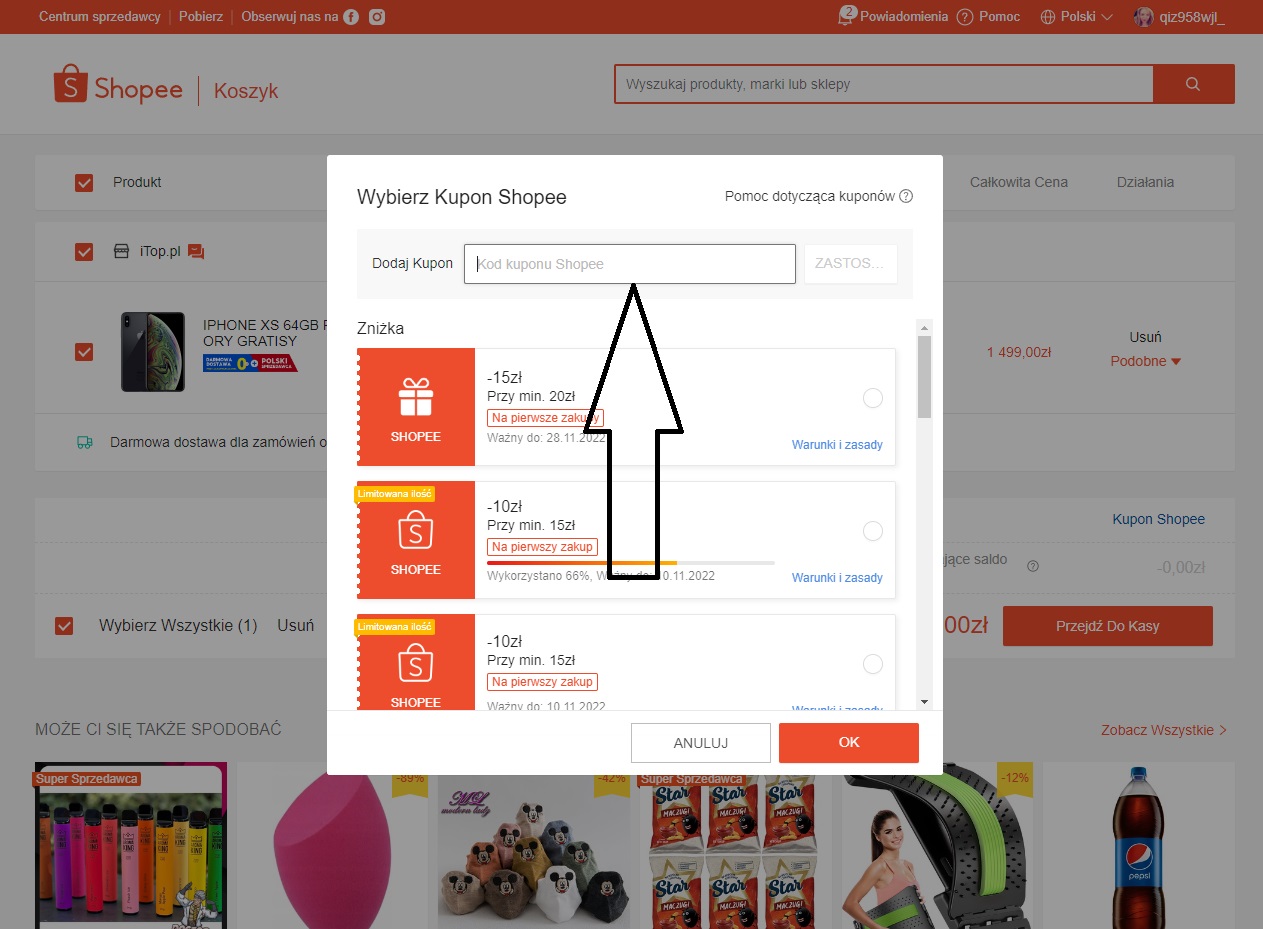Toggle the Wybierz Wszystkie checkbox
The width and height of the screenshot is (1263, 929).
tap(64, 626)
